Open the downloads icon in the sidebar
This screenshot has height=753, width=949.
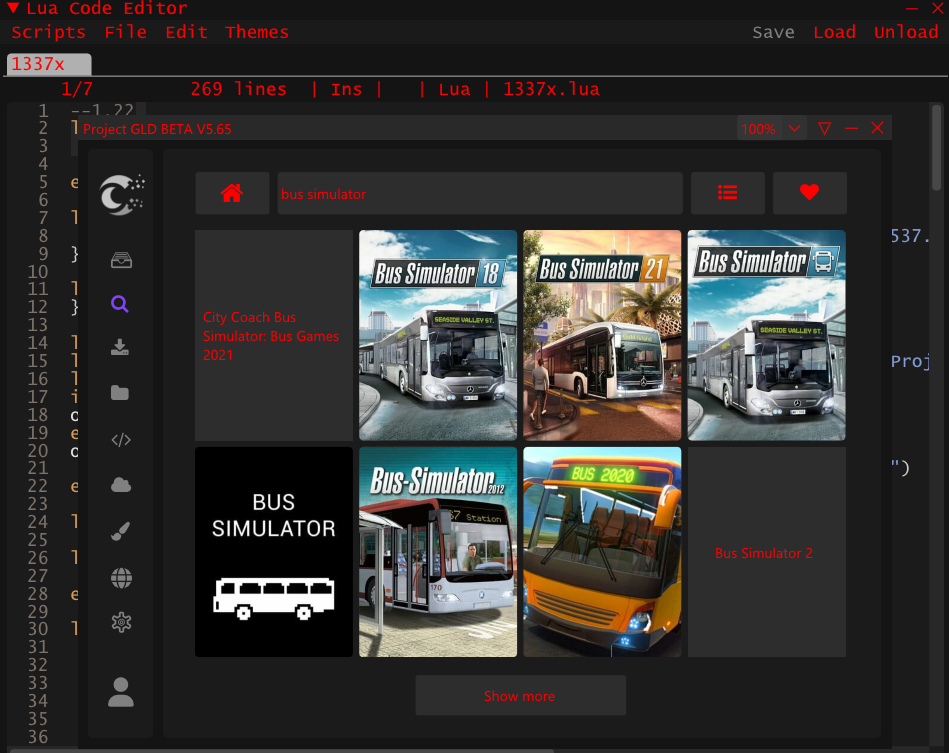point(120,347)
